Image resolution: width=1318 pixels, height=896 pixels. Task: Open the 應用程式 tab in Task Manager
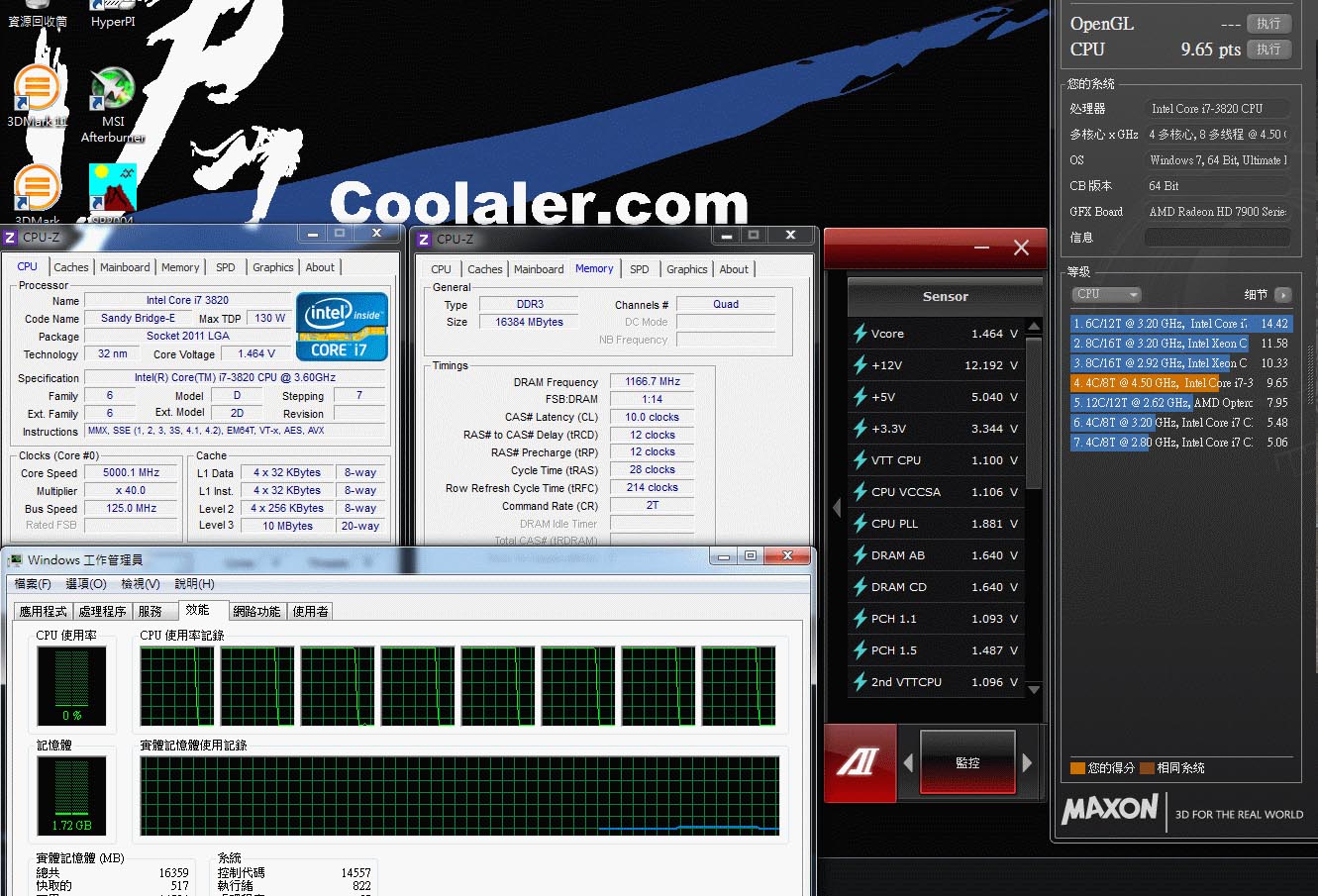click(44, 612)
